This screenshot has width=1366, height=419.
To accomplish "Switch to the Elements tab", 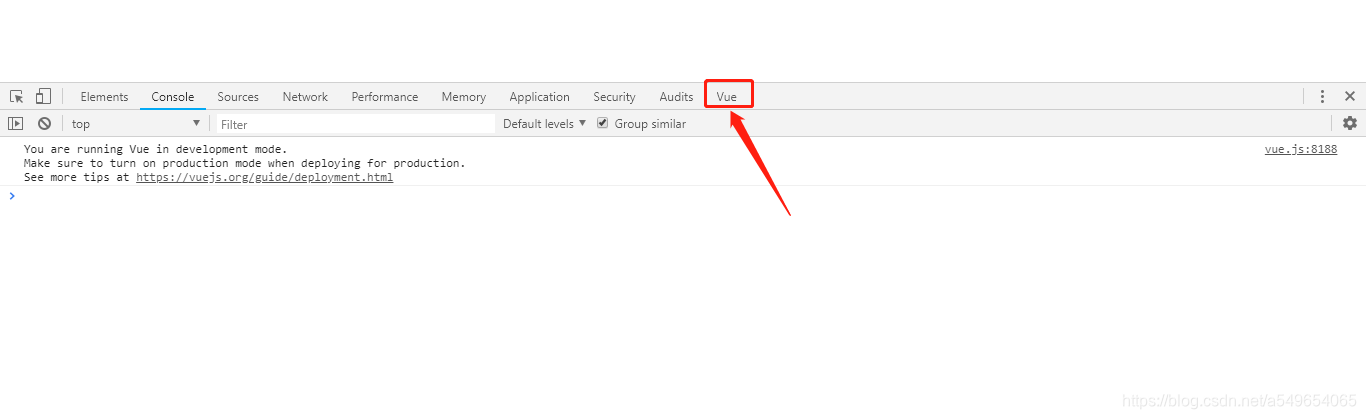I will click(104, 97).
